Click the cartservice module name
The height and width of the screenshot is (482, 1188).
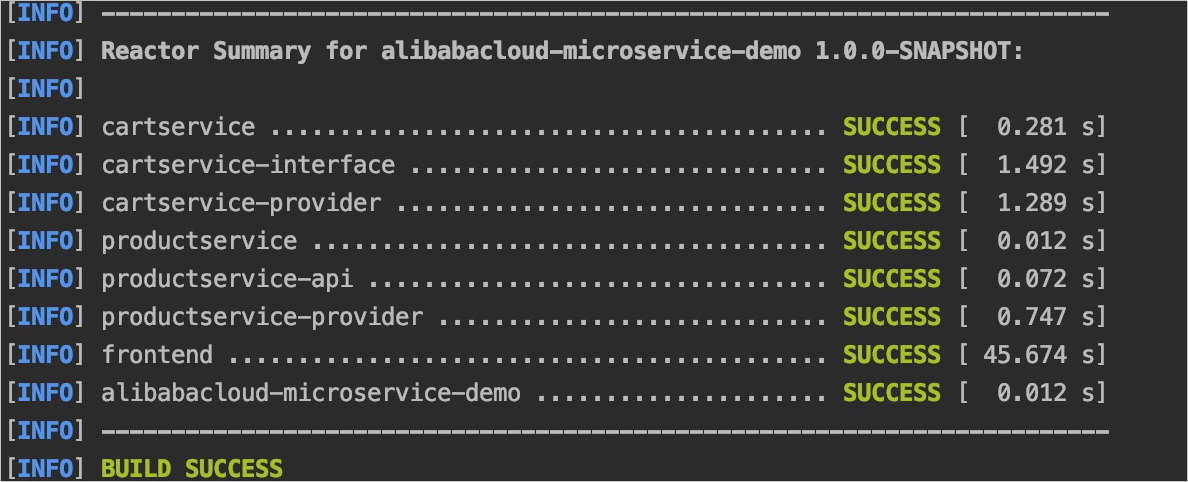[178, 127]
